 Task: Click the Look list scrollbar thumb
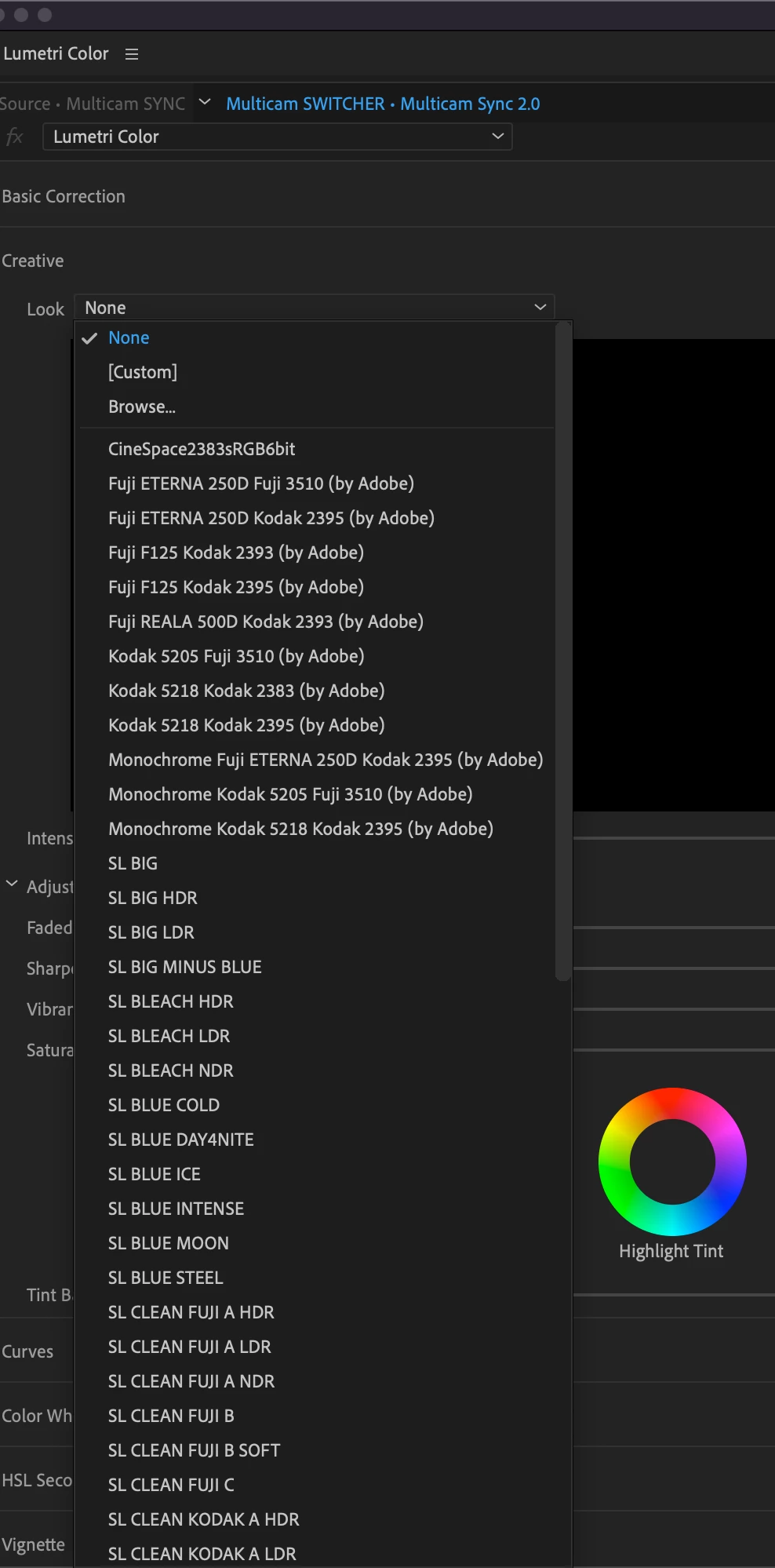pyautogui.click(x=562, y=651)
